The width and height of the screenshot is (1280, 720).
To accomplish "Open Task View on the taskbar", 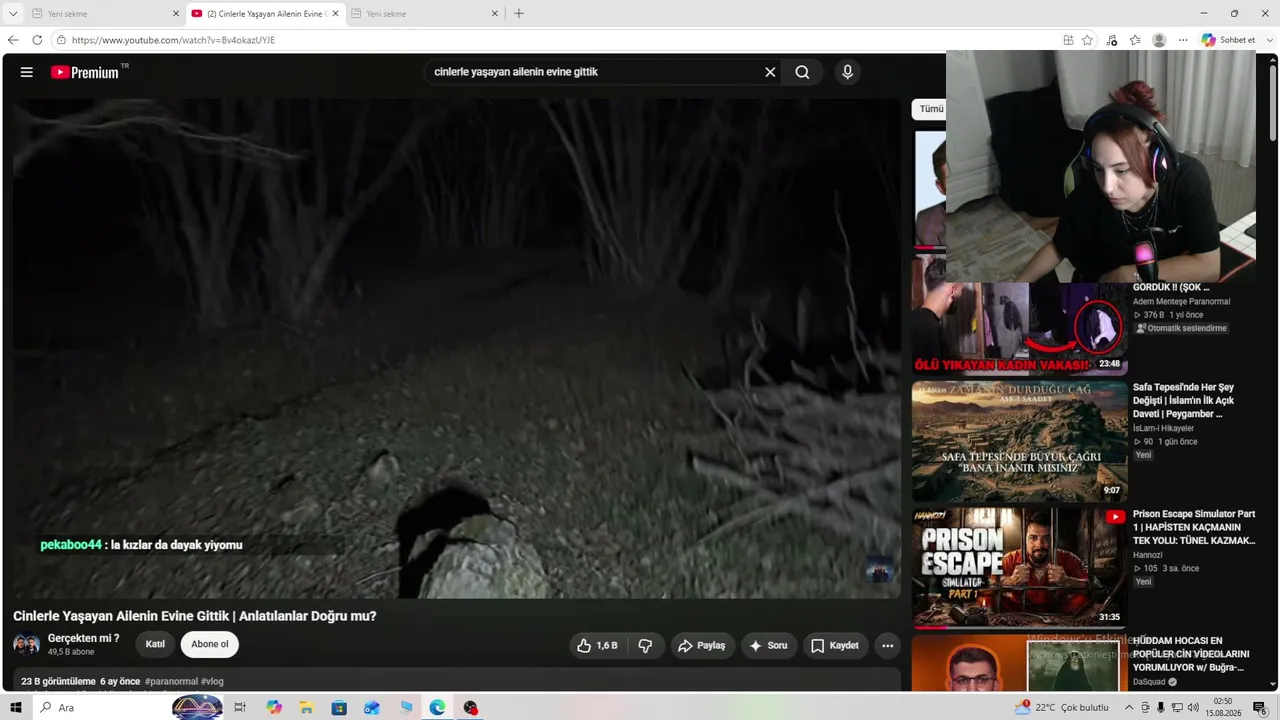I will pyautogui.click(x=240, y=708).
